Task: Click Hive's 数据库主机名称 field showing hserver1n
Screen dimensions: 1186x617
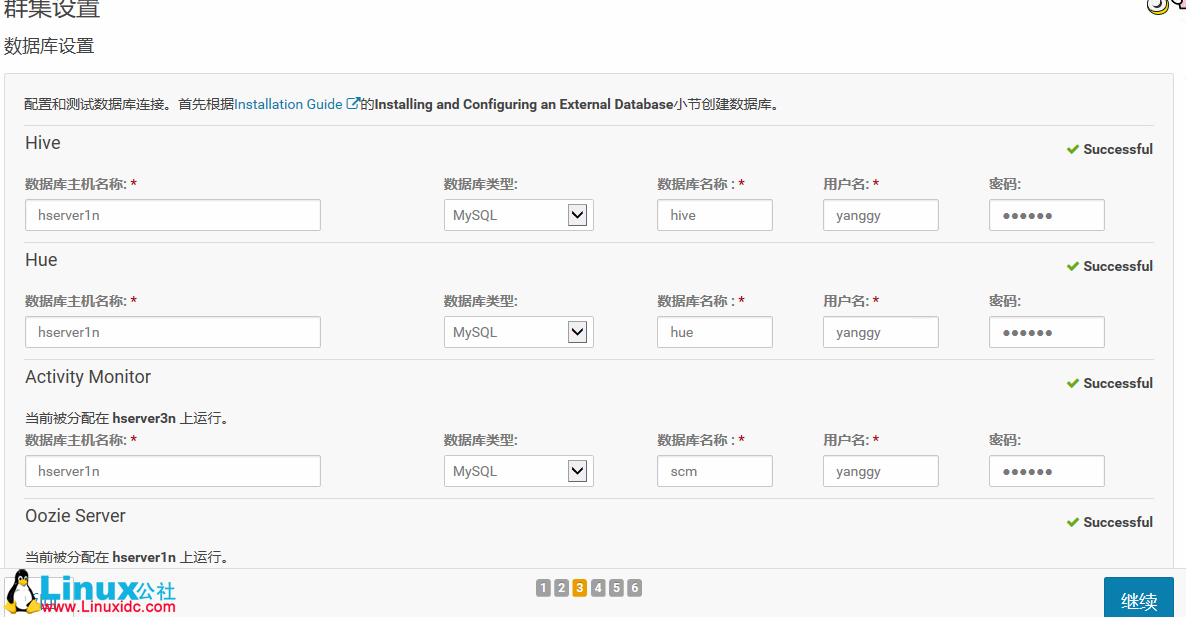Action: (x=172, y=214)
